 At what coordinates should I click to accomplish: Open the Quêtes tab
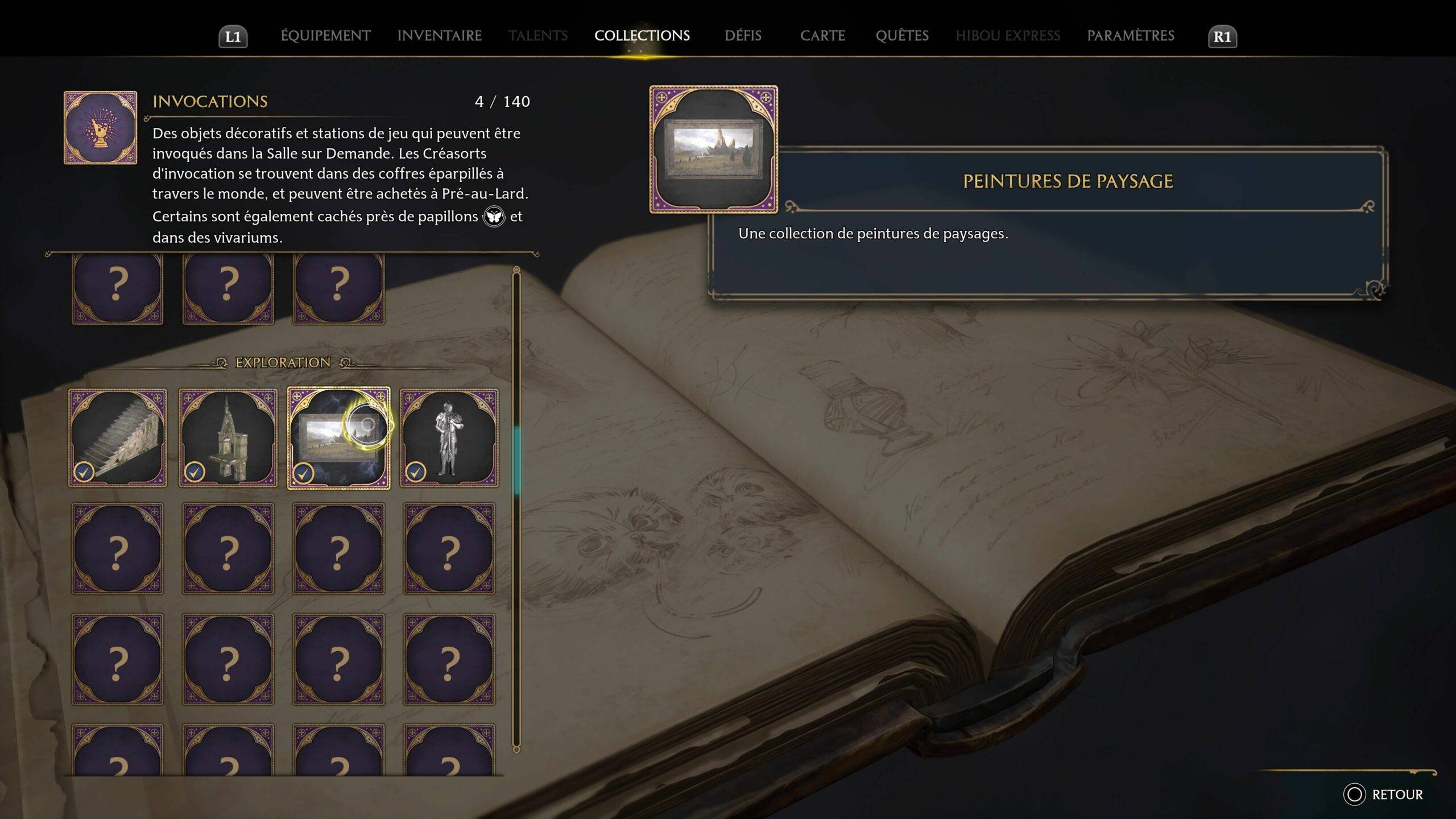902,36
